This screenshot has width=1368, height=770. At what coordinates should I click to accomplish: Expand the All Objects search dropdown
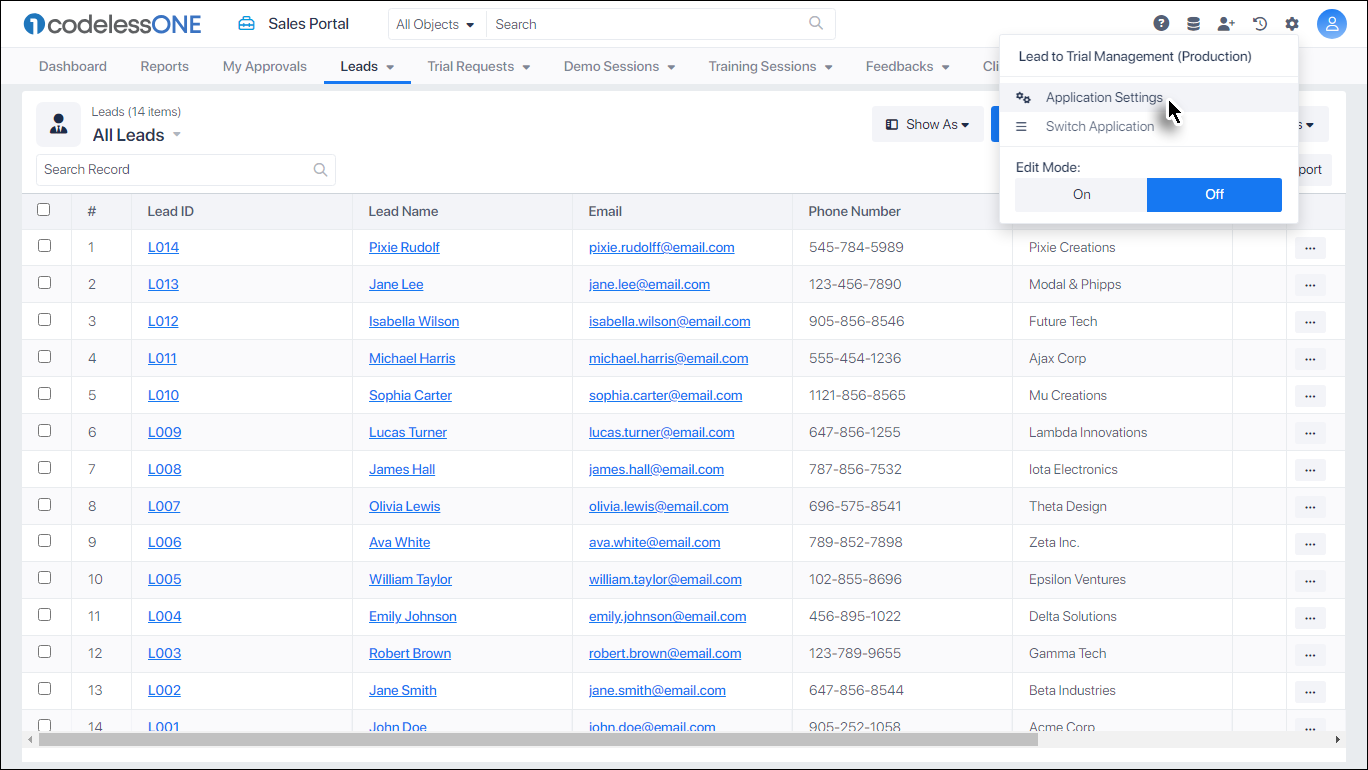pos(435,24)
